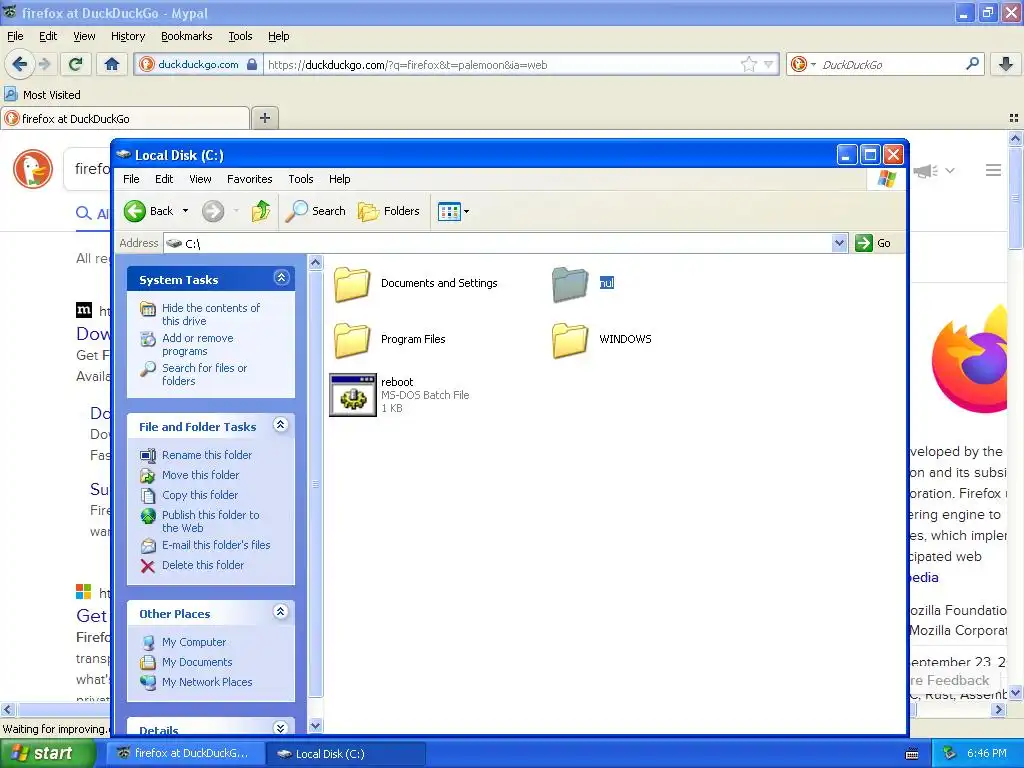Click Rename this folder task
Image resolution: width=1024 pixels, height=768 pixels.
(206, 455)
